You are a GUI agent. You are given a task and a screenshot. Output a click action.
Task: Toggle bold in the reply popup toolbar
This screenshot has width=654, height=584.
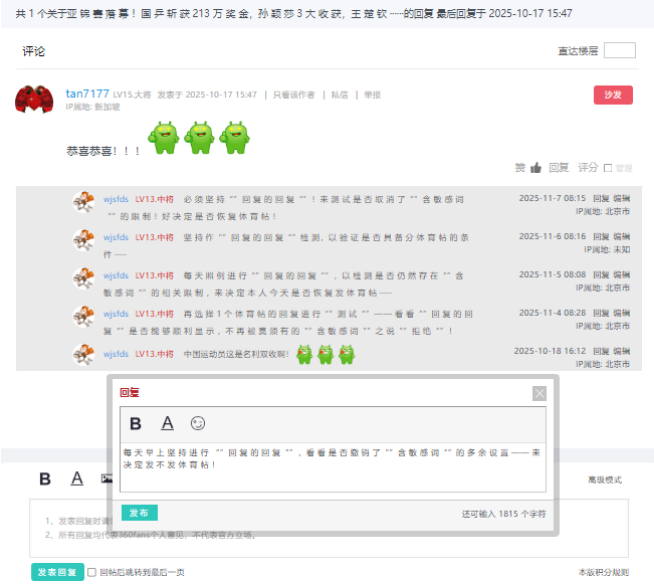click(136, 423)
